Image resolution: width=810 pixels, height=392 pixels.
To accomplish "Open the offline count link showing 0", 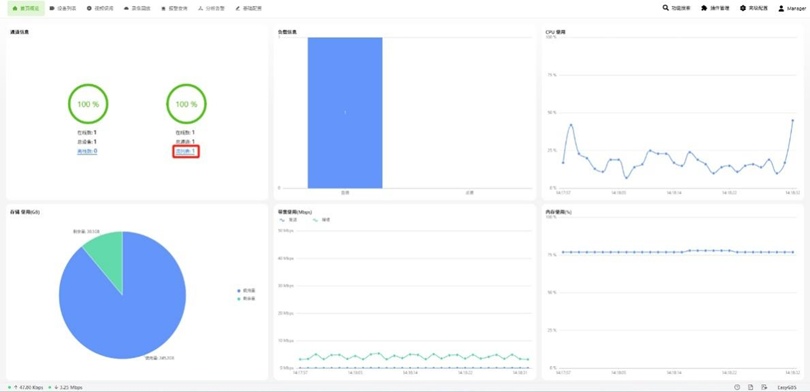I will 87,151.
